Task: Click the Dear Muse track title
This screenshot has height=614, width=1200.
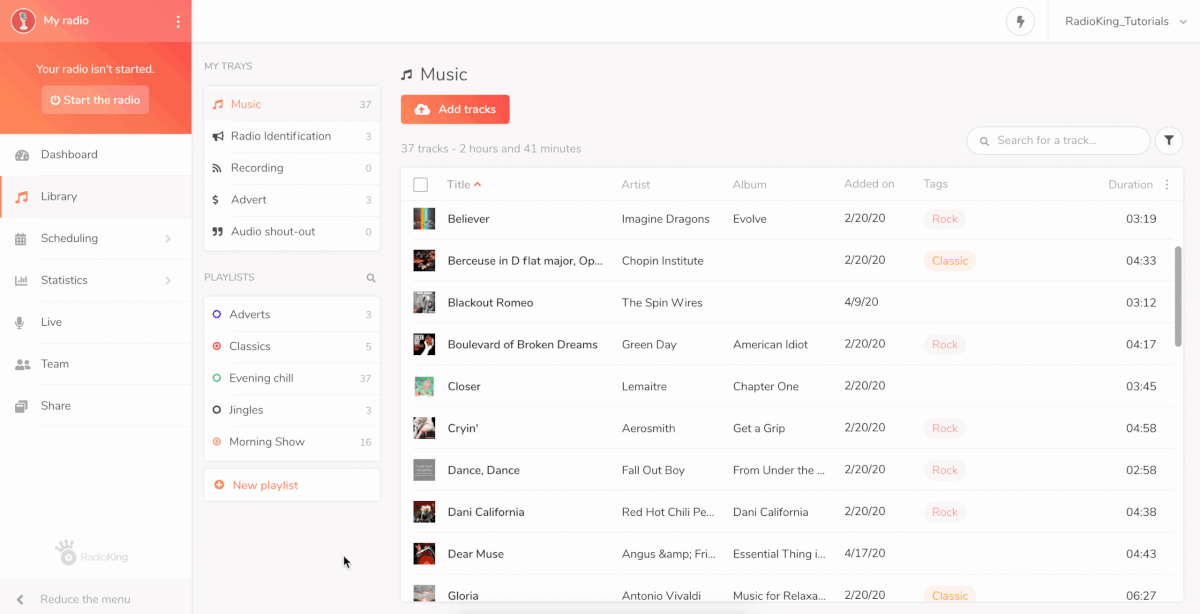Action: click(x=476, y=555)
